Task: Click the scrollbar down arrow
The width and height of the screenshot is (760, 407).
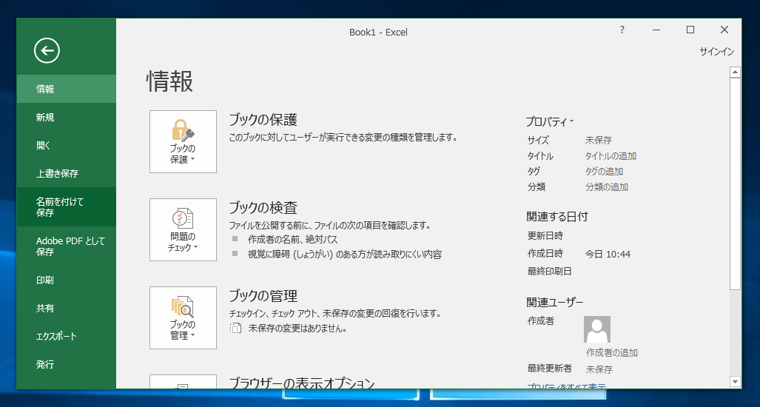Action: pos(735,381)
